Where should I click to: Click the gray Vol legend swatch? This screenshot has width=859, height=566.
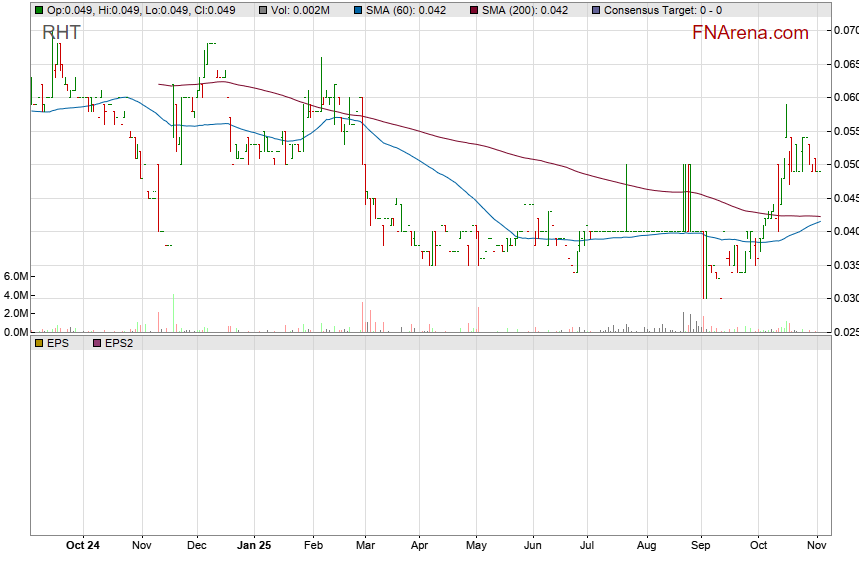click(x=263, y=10)
